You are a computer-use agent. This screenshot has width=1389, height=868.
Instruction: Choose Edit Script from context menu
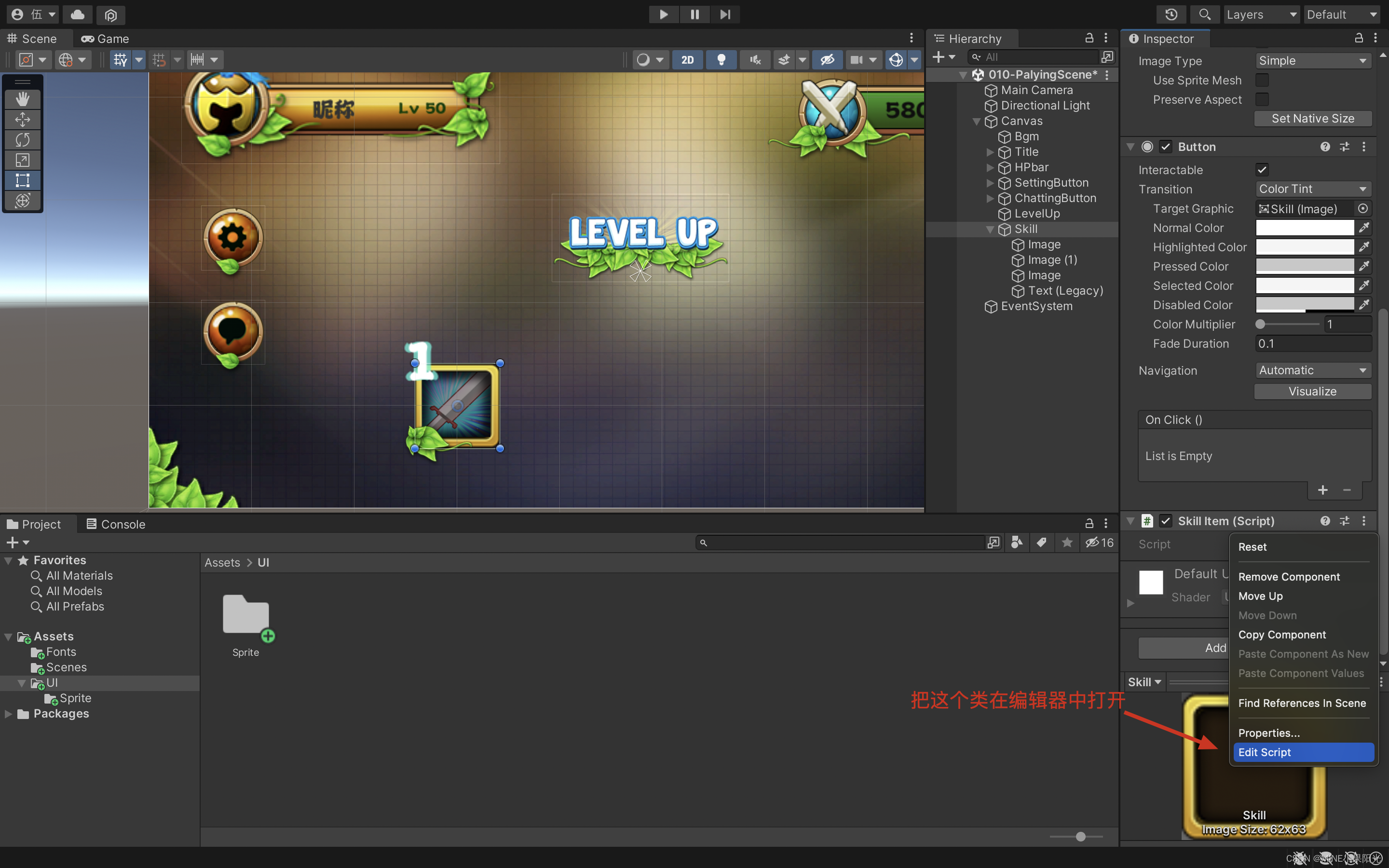pyautogui.click(x=1303, y=752)
